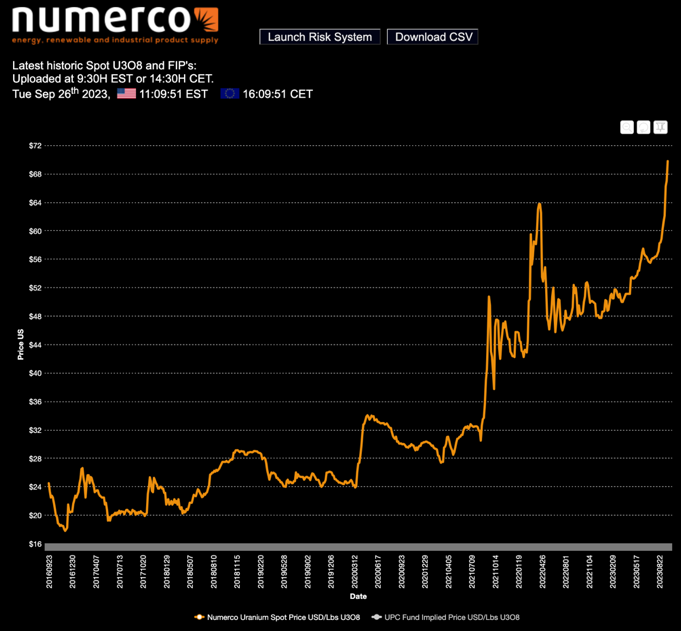The width and height of the screenshot is (681, 631).
Task: Click the circular reset zoom icon
Action: [644, 127]
